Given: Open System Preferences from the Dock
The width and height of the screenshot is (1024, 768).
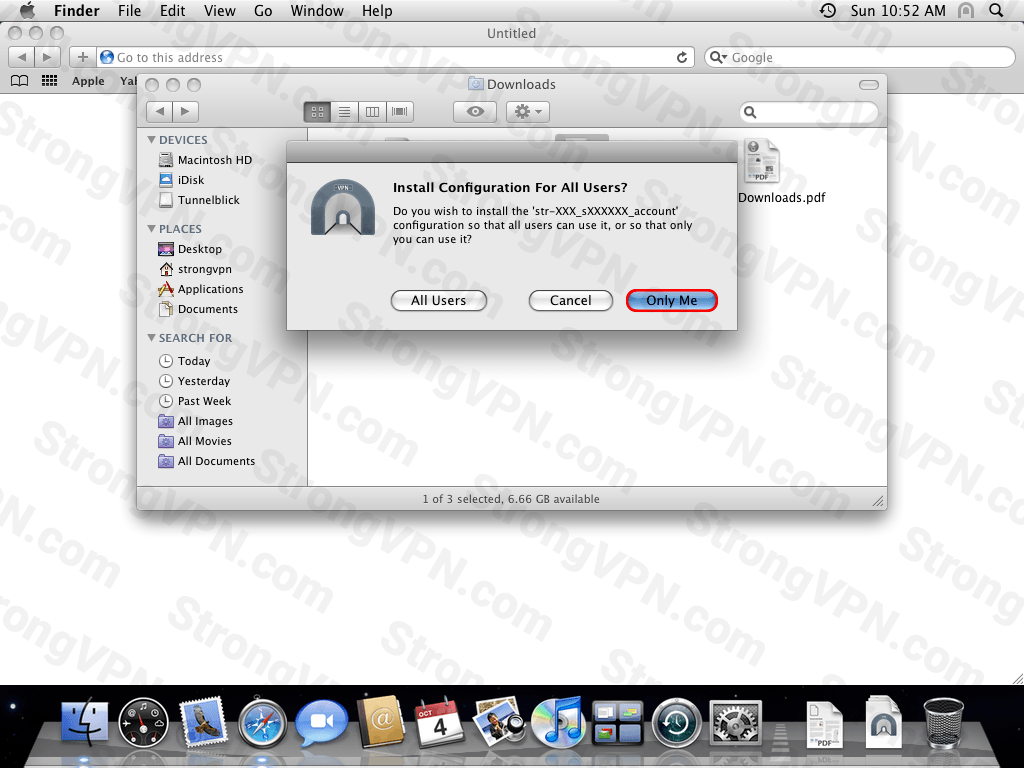Looking at the screenshot, I should pyautogui.click(x=735, y=723).
